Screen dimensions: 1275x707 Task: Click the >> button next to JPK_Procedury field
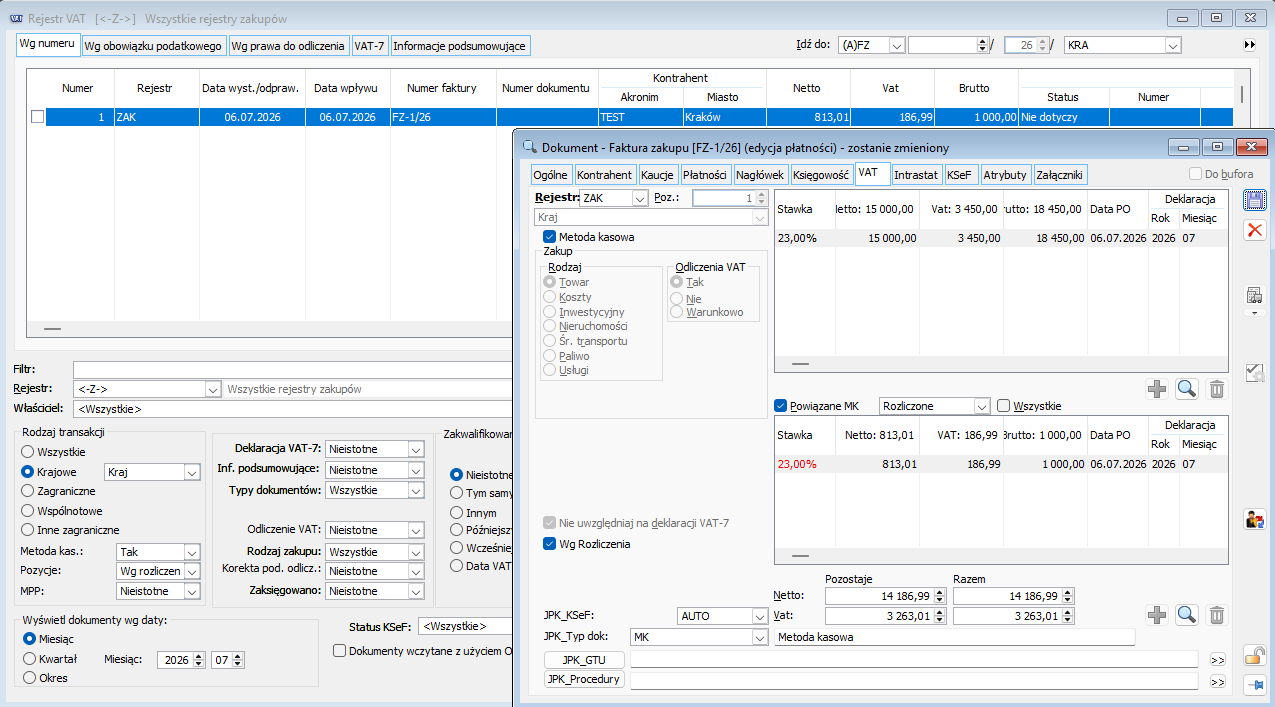[1217, 681]
